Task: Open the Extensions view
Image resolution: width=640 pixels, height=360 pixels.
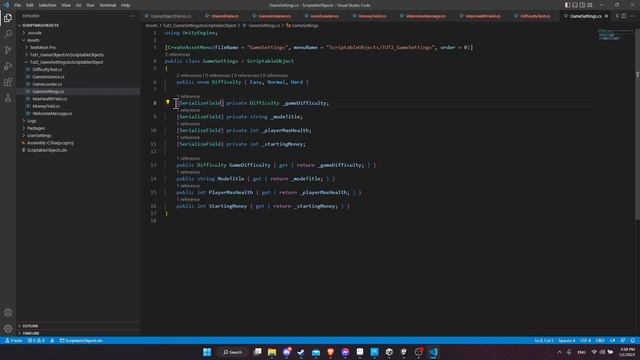Action: 8,82
